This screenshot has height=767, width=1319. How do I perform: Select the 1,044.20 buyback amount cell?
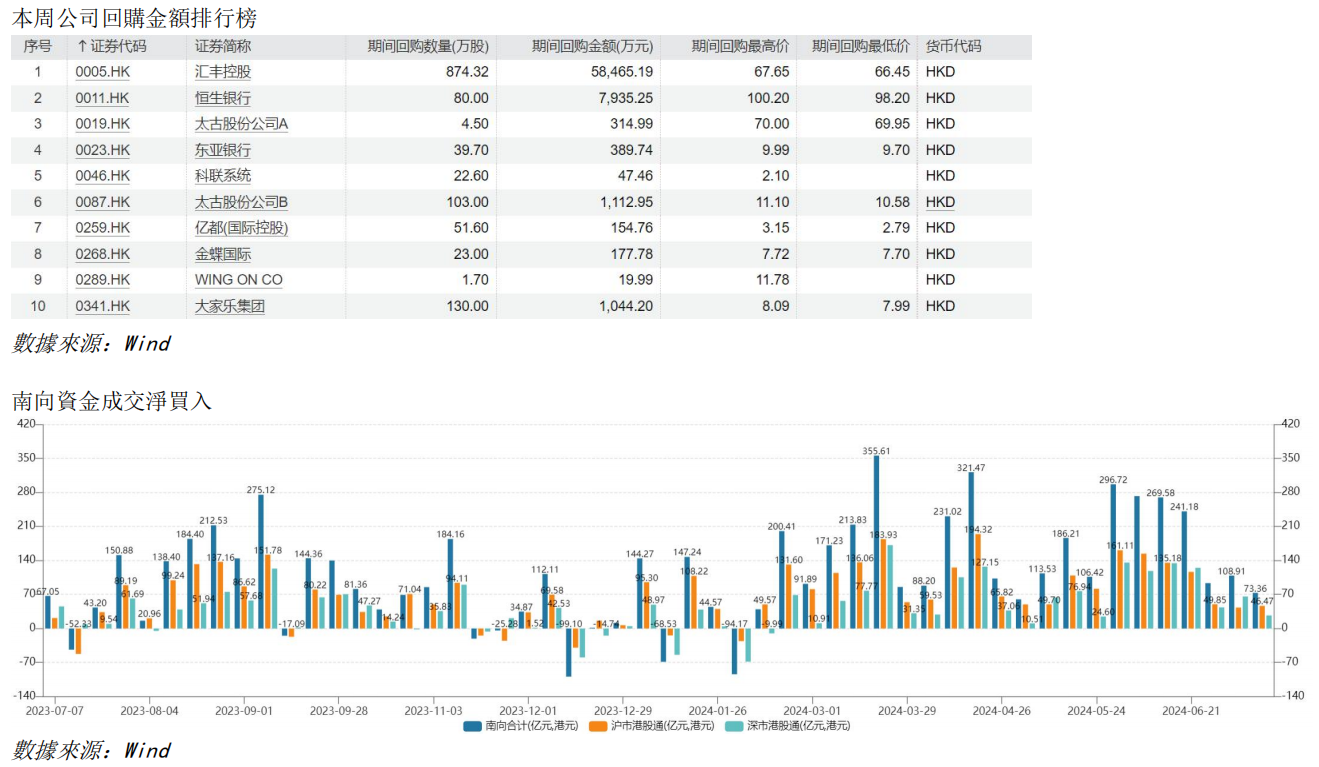point(626,306)
